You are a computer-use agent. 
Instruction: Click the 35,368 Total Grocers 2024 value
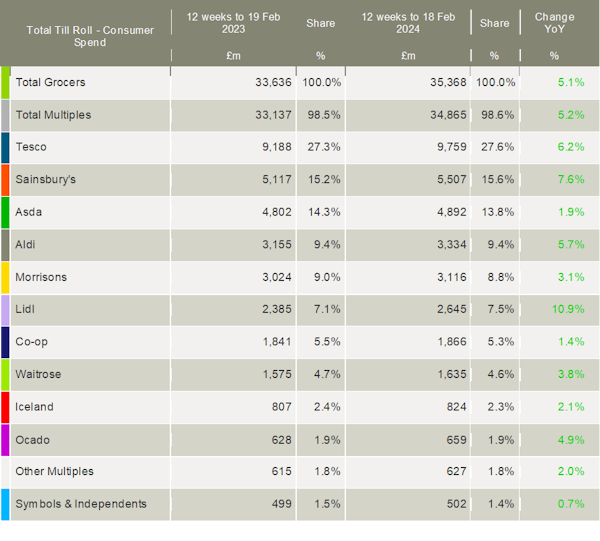tap(448, 82)
